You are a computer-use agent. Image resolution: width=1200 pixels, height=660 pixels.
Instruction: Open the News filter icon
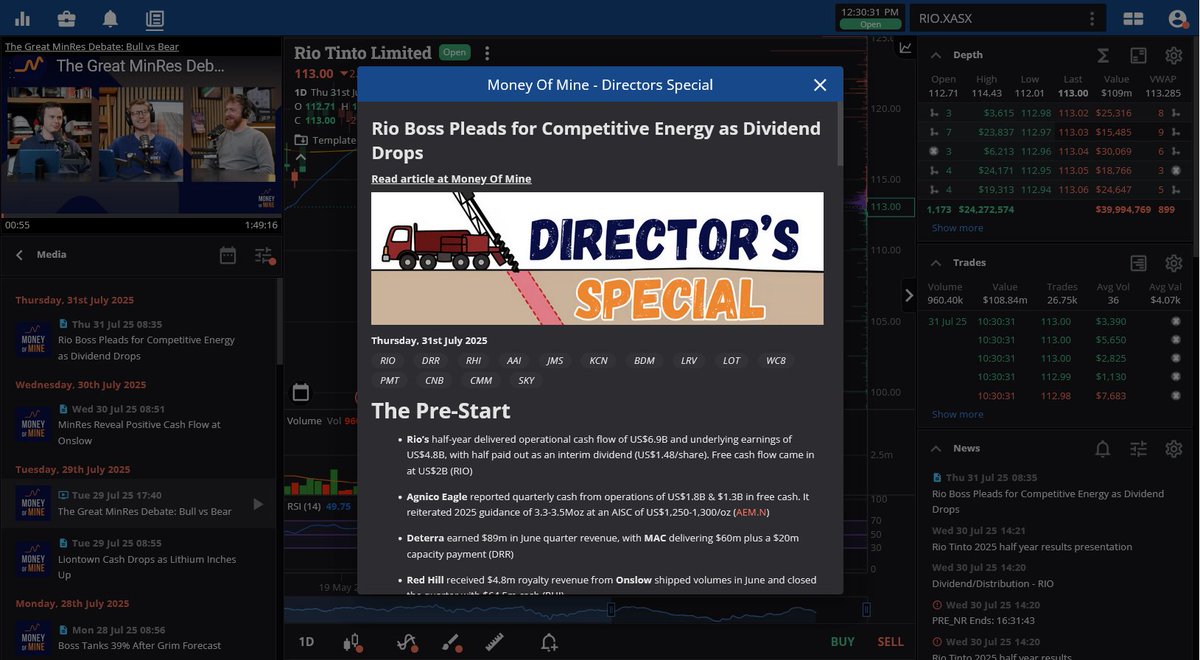[1138, 449]
